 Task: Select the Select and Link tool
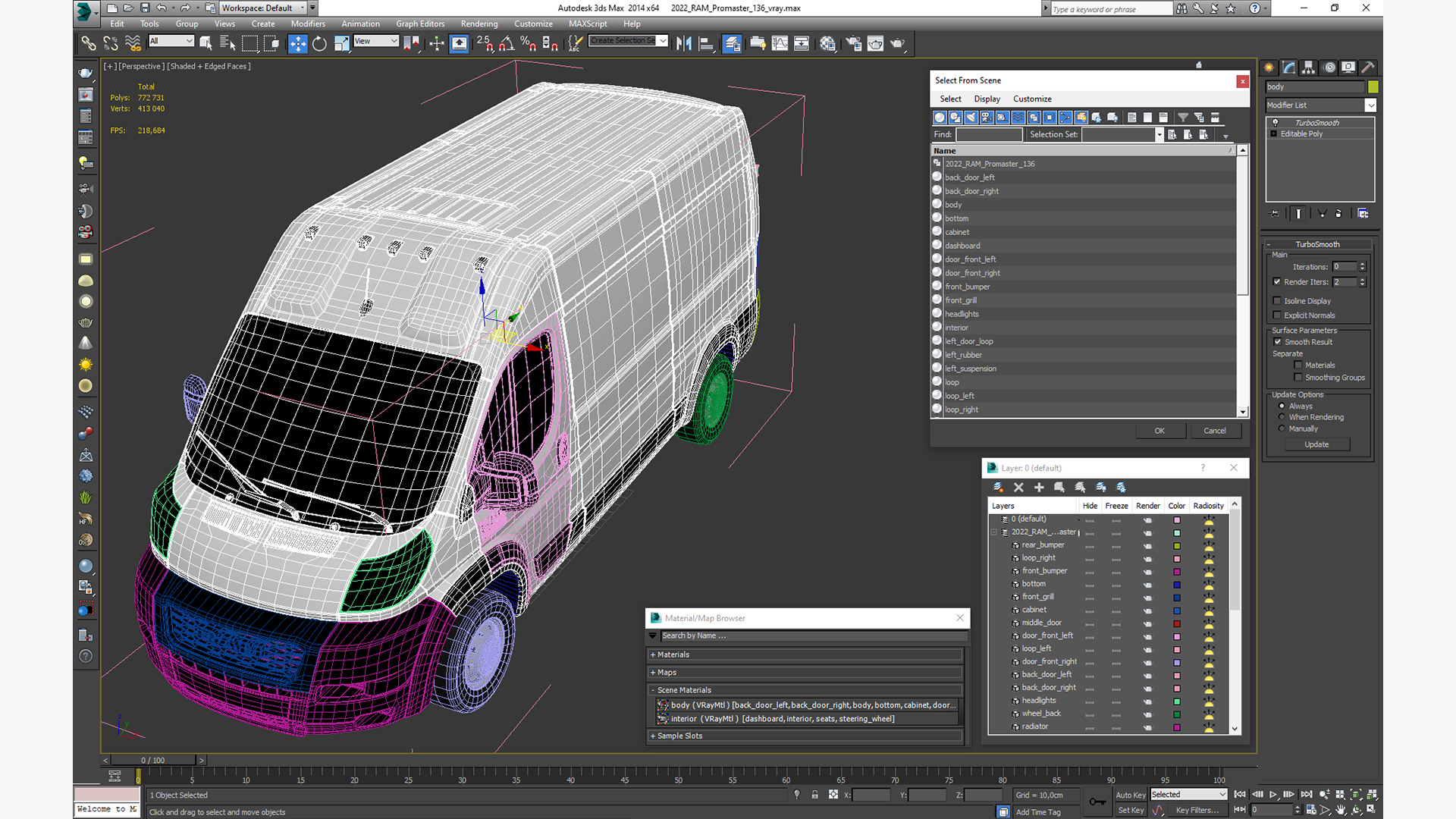click(x=89, y=43)
